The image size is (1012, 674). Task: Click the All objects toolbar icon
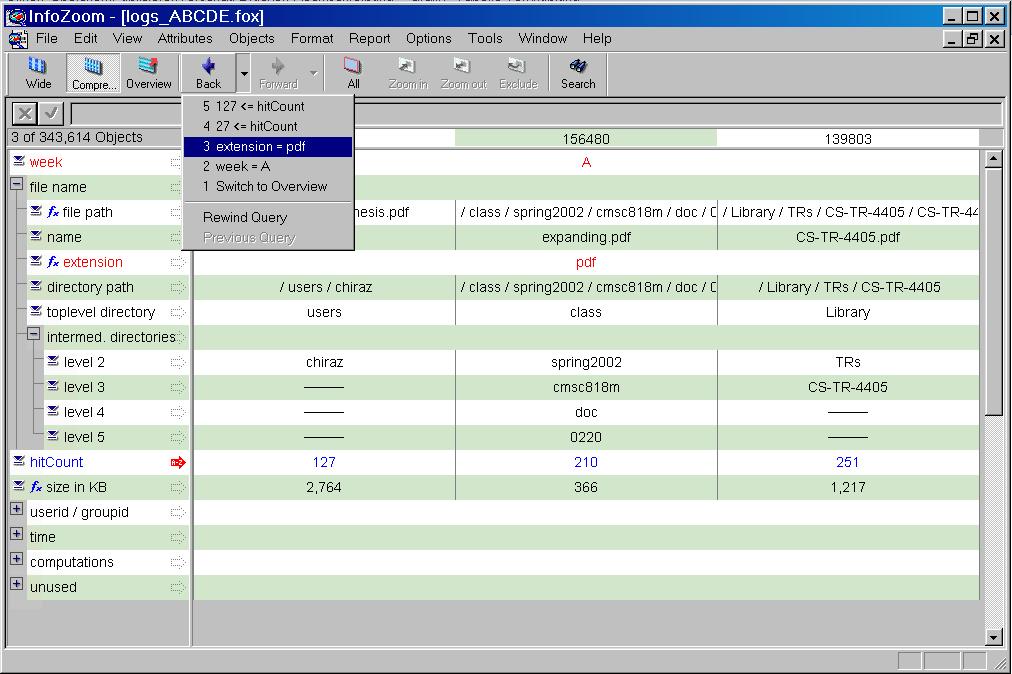[x=353, y=73]
